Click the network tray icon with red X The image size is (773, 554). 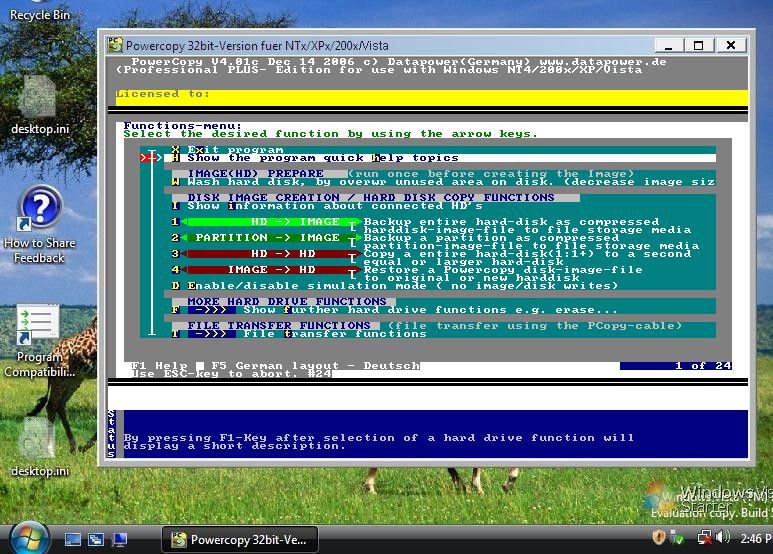pyautogui.click(x=704, y=537)
